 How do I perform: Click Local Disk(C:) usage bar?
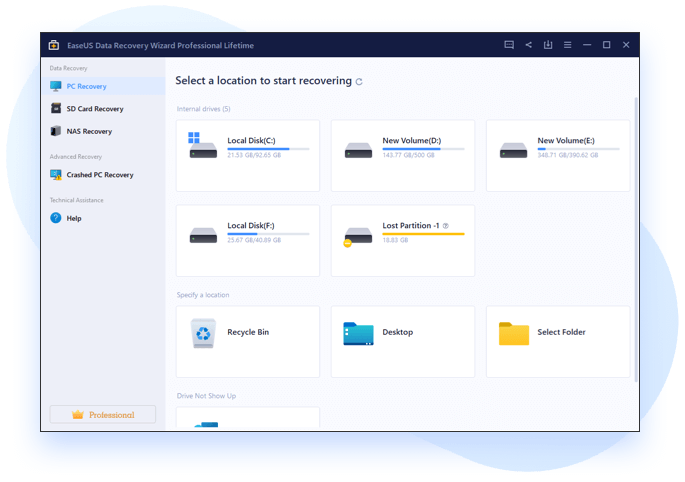pyautogui.click(x=268, y=149)
